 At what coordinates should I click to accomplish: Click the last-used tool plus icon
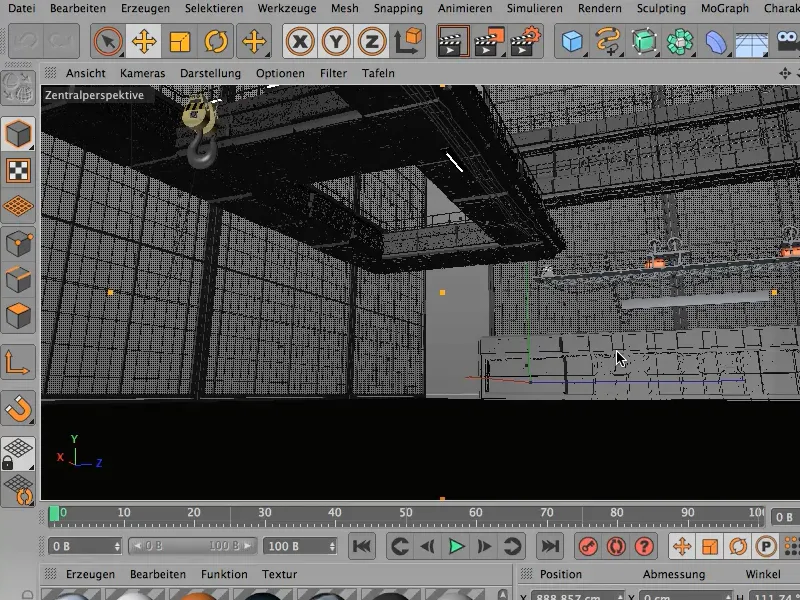[254, 41]
